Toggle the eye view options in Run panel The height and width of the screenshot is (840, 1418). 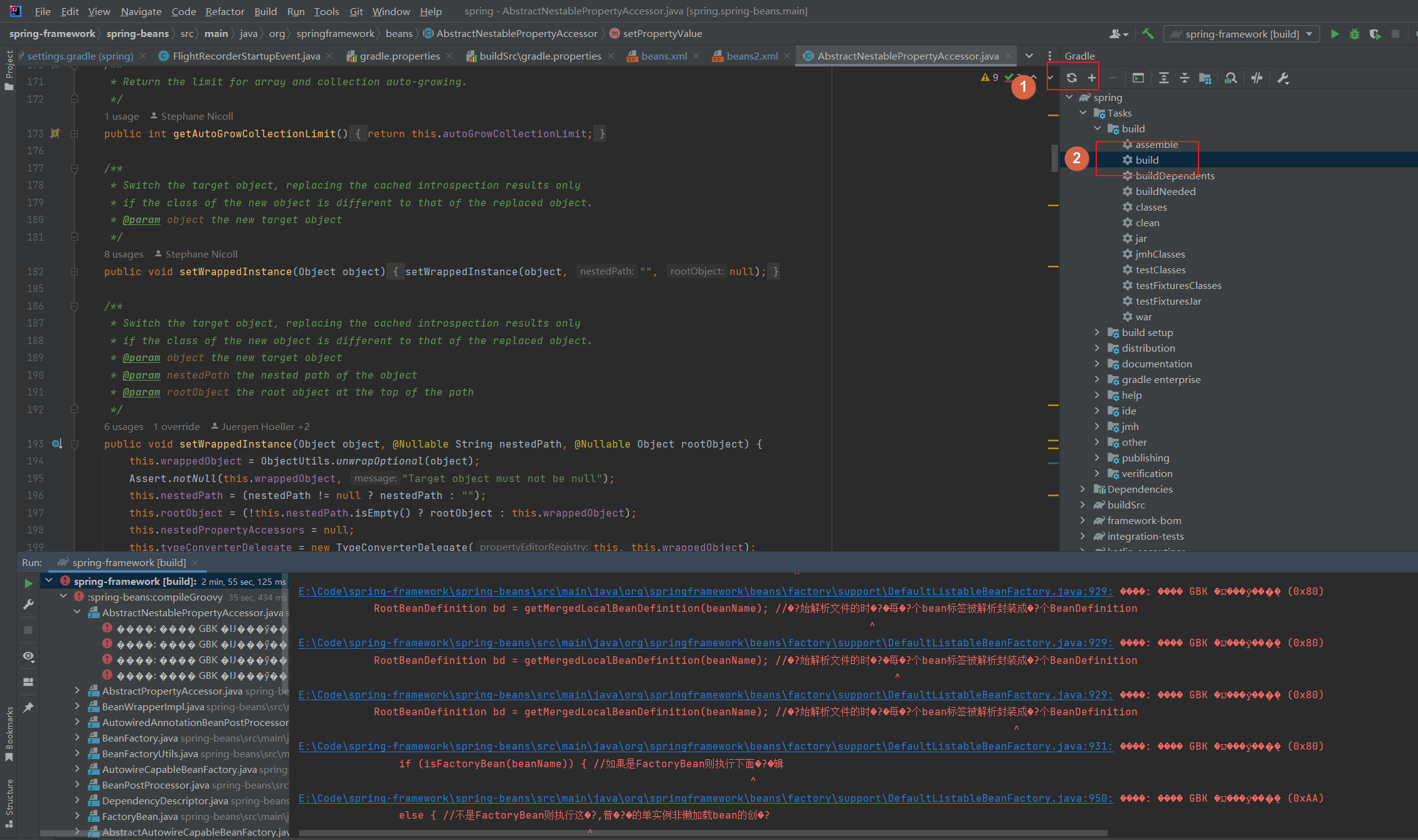[x=28, y=656]
